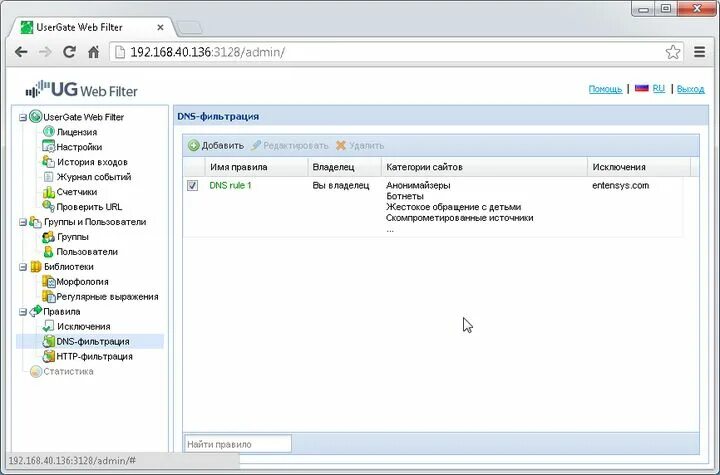Viewport: 720px width, 475px height.
Task: Click the Счетчики chart icon
Action: tap(49, 192)
